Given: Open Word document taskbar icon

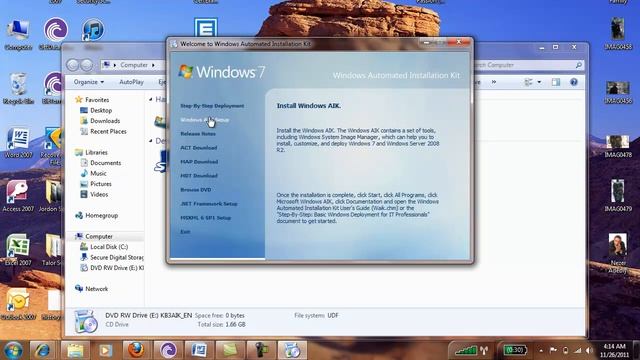Looking at the screenshot, I should [199, 350].
